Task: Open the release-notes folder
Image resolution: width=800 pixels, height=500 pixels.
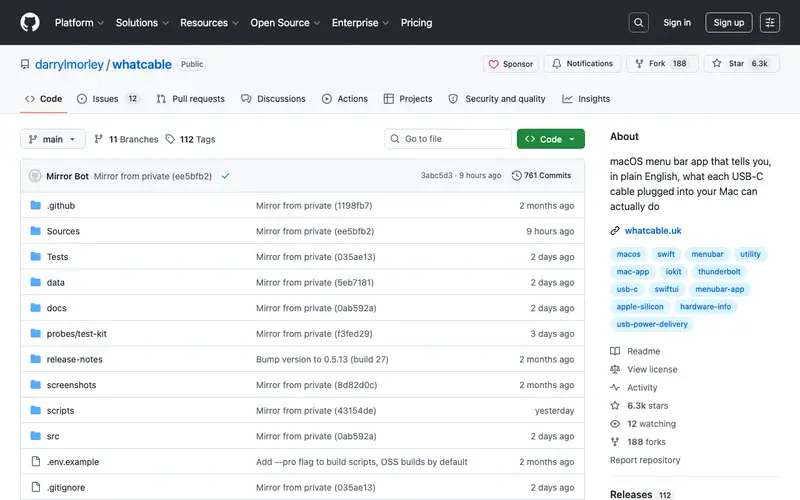Action: pyautogui.click(x=74, y=359)
